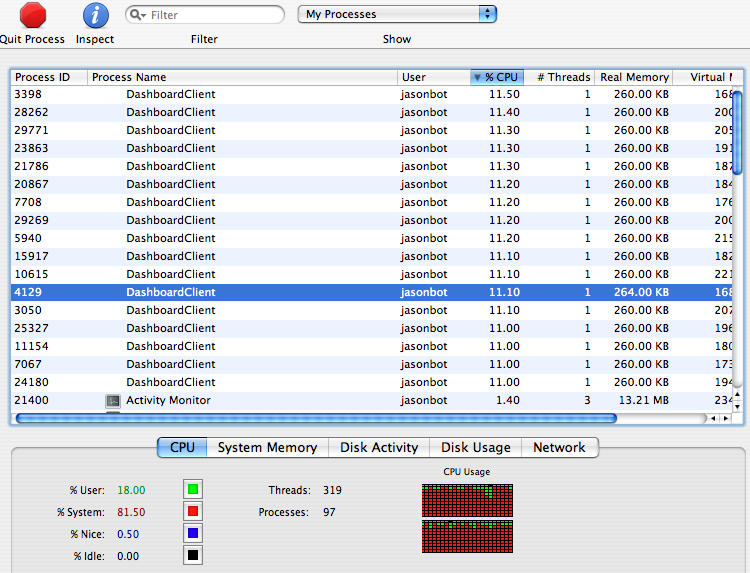The height and width of the screenshot is (573, 750).
Task: Select process row with ID 21786
Action: [x=372, y=166]
